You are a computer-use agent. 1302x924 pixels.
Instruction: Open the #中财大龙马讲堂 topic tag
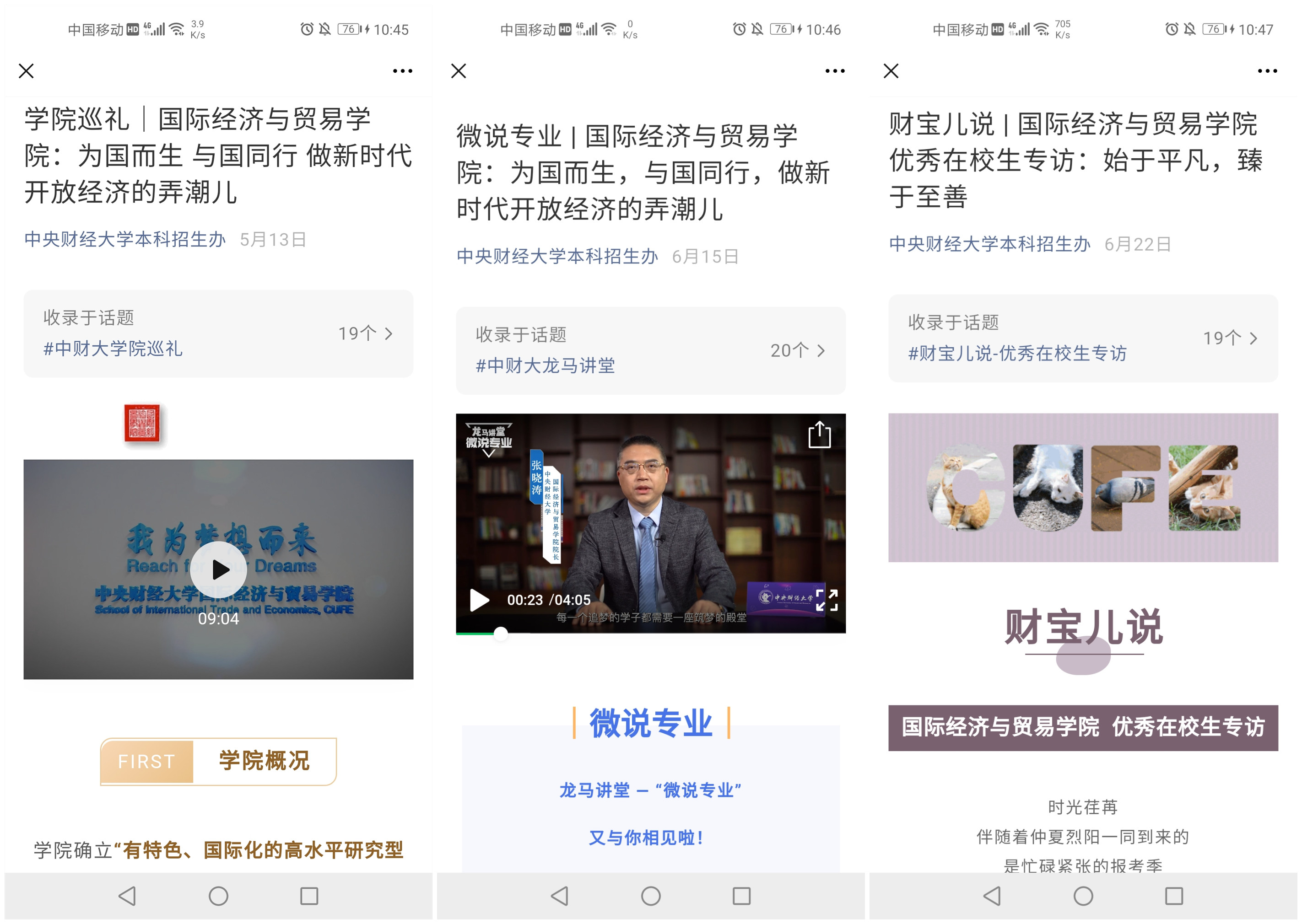pyautogui.click(x=545, y=365)
